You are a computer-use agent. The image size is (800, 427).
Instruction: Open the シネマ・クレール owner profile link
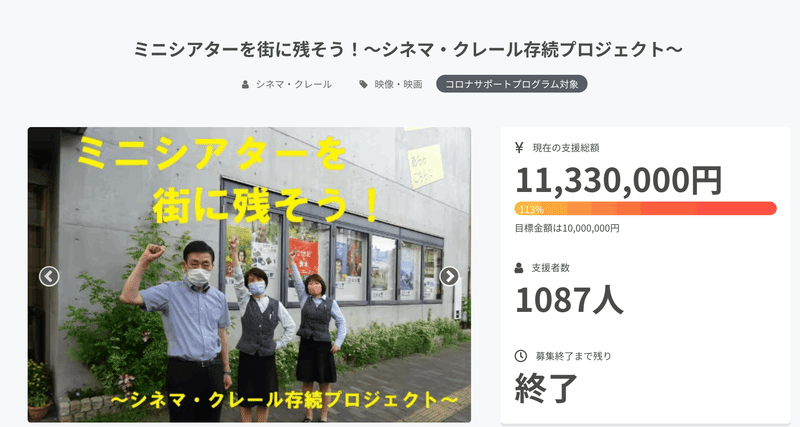(x=294, y=84)
